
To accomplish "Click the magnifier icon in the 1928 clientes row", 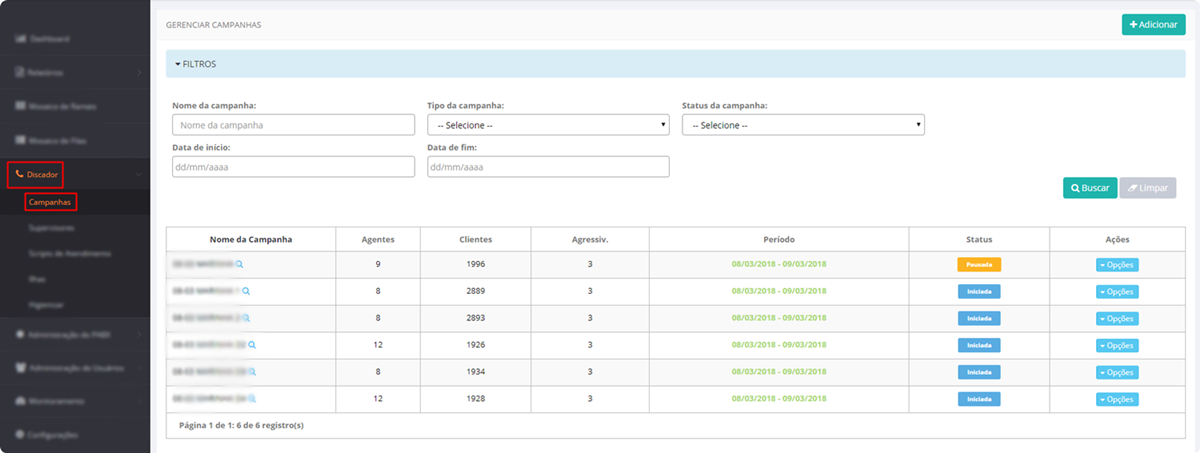I will coord(251,399).
